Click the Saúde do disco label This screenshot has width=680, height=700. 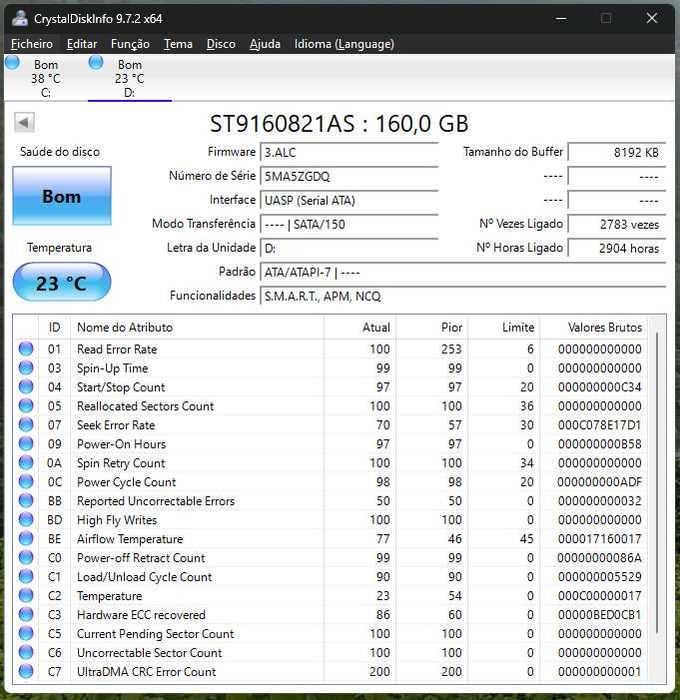click(x=60, y=152)
